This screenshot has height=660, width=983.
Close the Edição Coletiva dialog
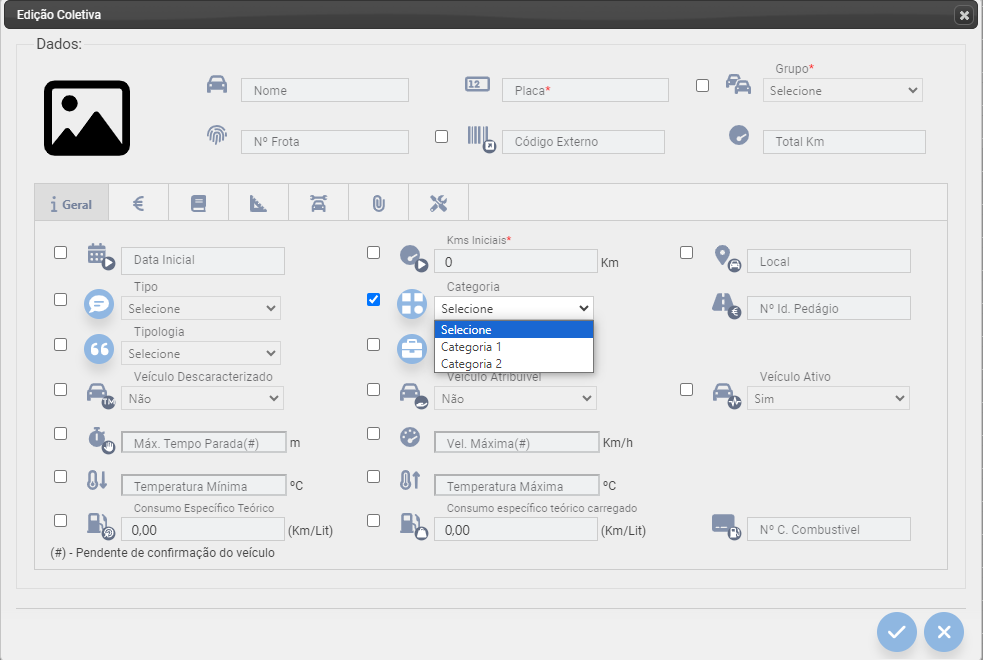pos(964,15)
